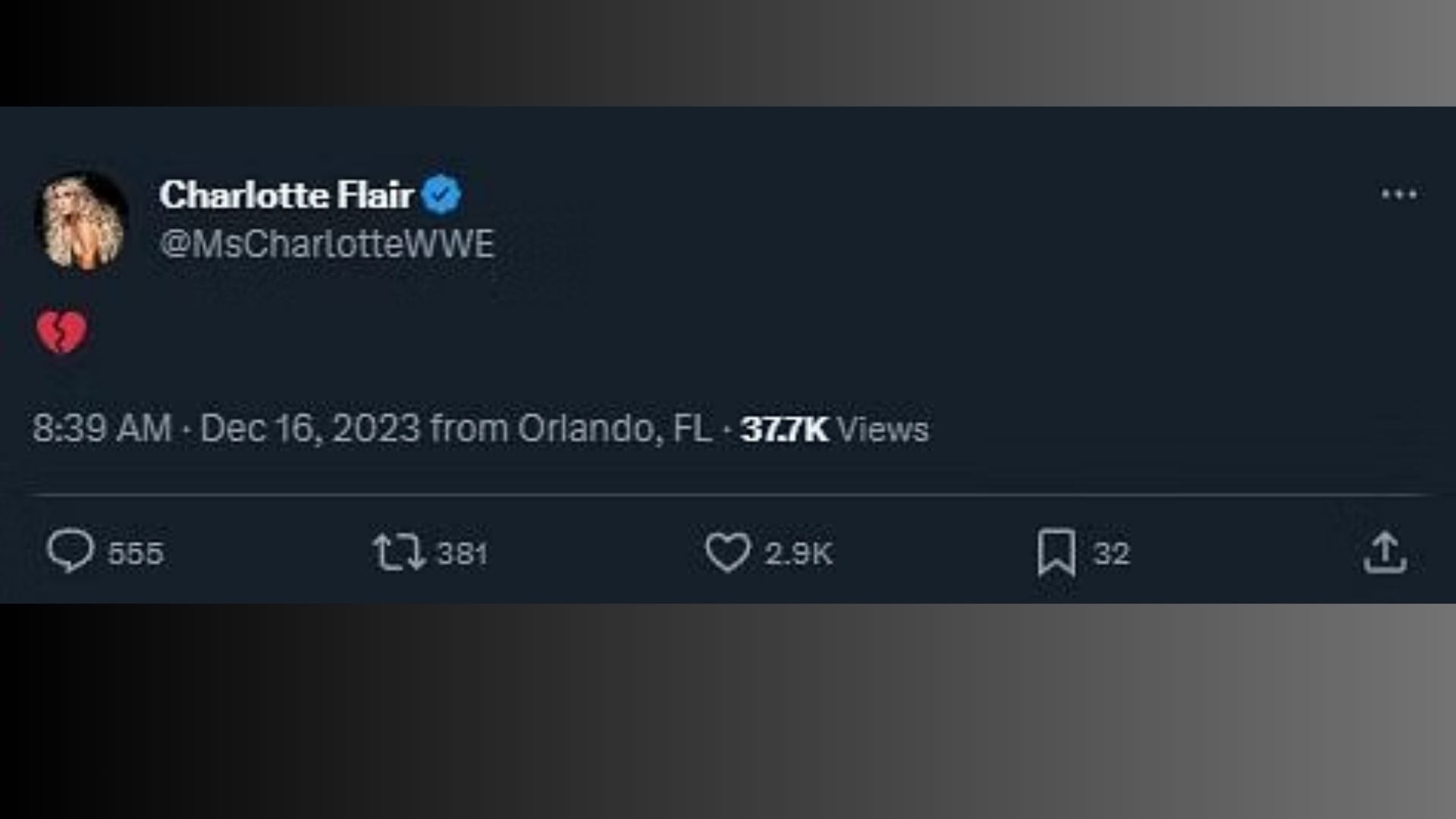Like the tweet with the heart icon
The height and width of the screenshot is (819, 1456).
[x=727, y=552]
